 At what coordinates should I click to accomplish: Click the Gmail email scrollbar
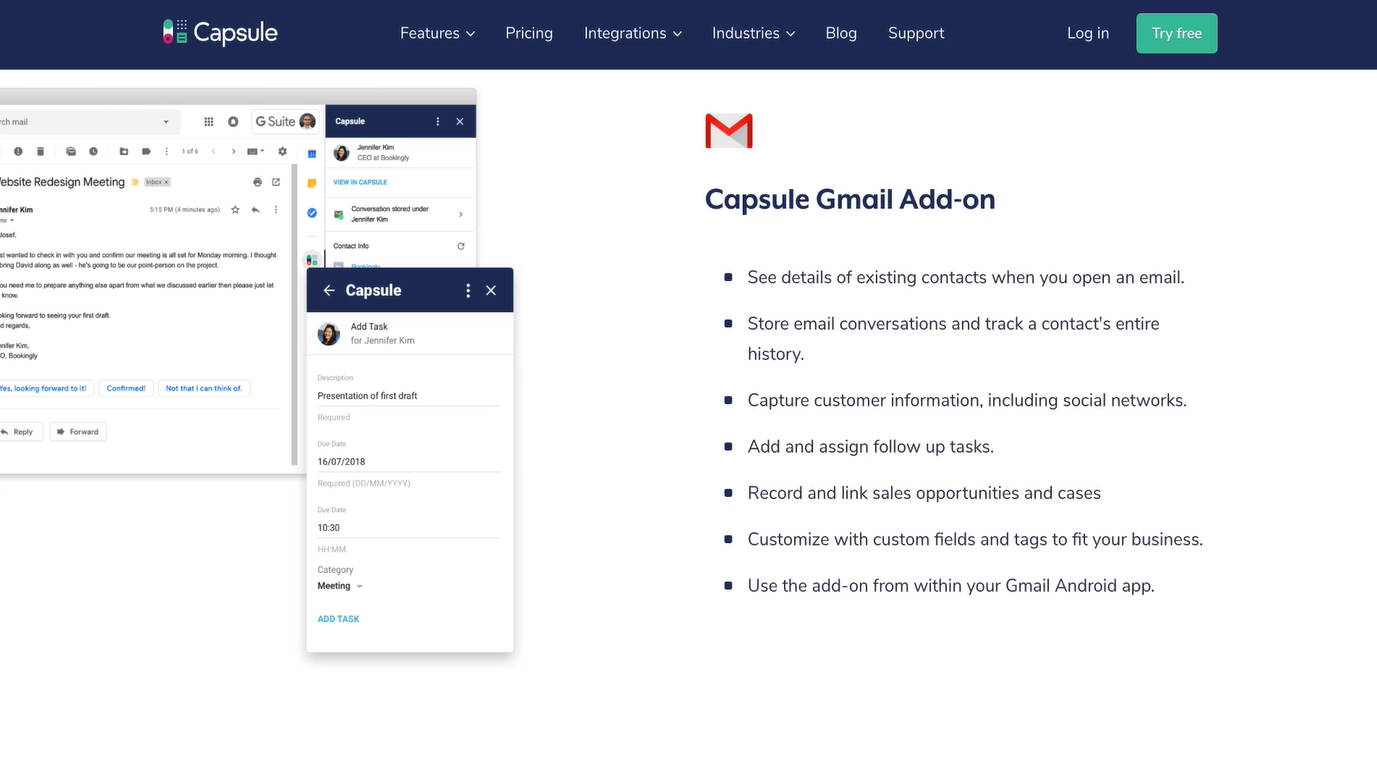pyautogui.click(x=294, y=315)
